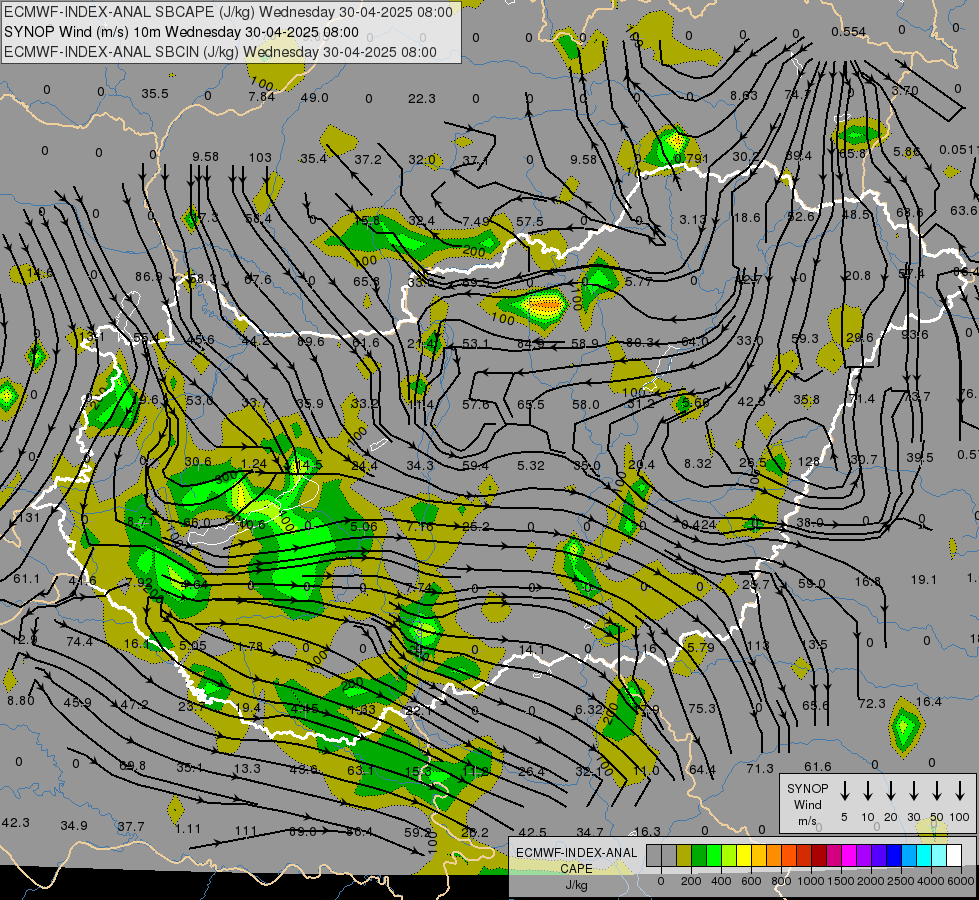Click the 100 m/s wind arrow in legend

point(960,791)
